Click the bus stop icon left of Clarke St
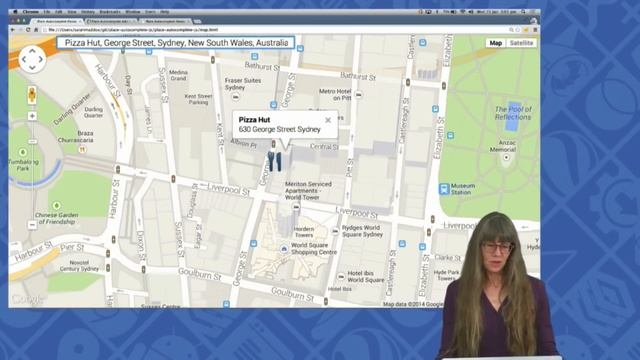This screenshot has height=360, width=640. pyautogui.click(x=422, y=247)
